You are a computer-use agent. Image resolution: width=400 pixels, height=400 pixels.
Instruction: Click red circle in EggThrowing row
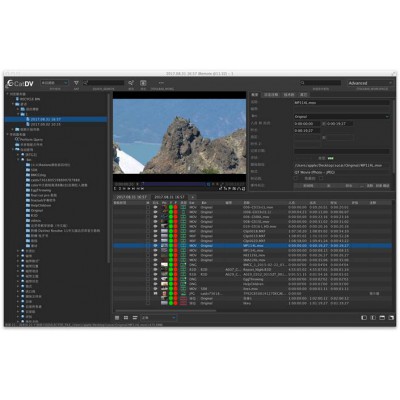pos(176,279)
